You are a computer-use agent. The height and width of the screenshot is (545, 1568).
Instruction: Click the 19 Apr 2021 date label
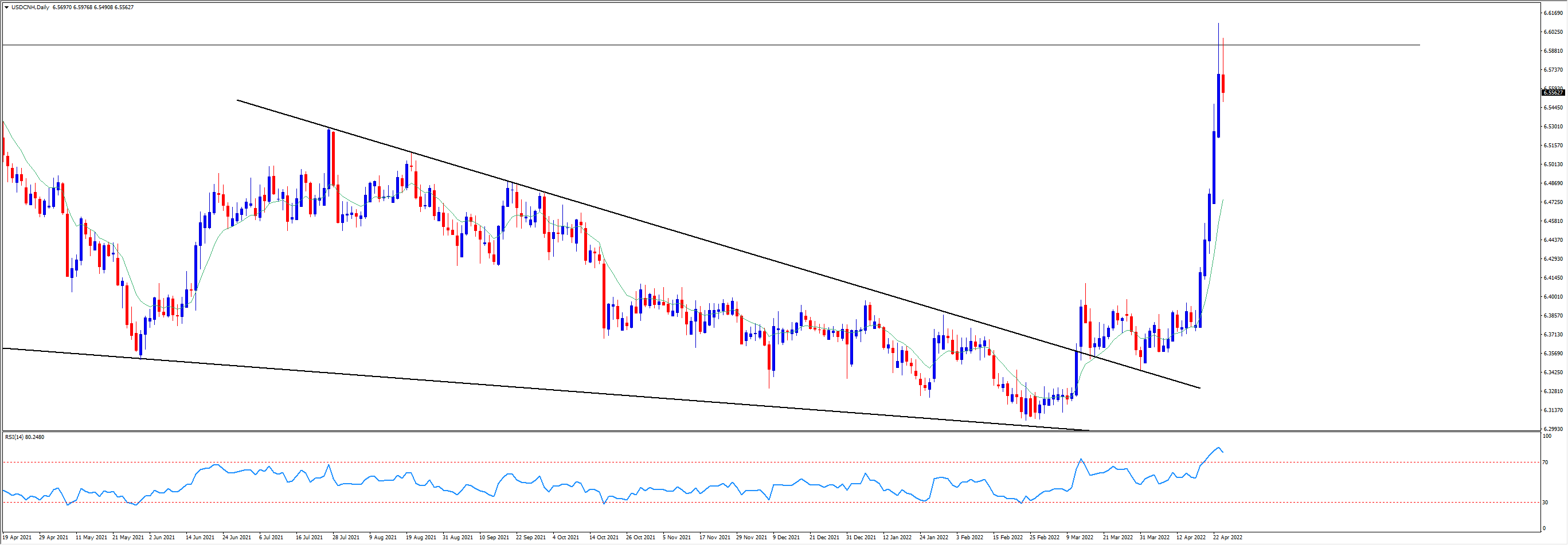(17, 537)
